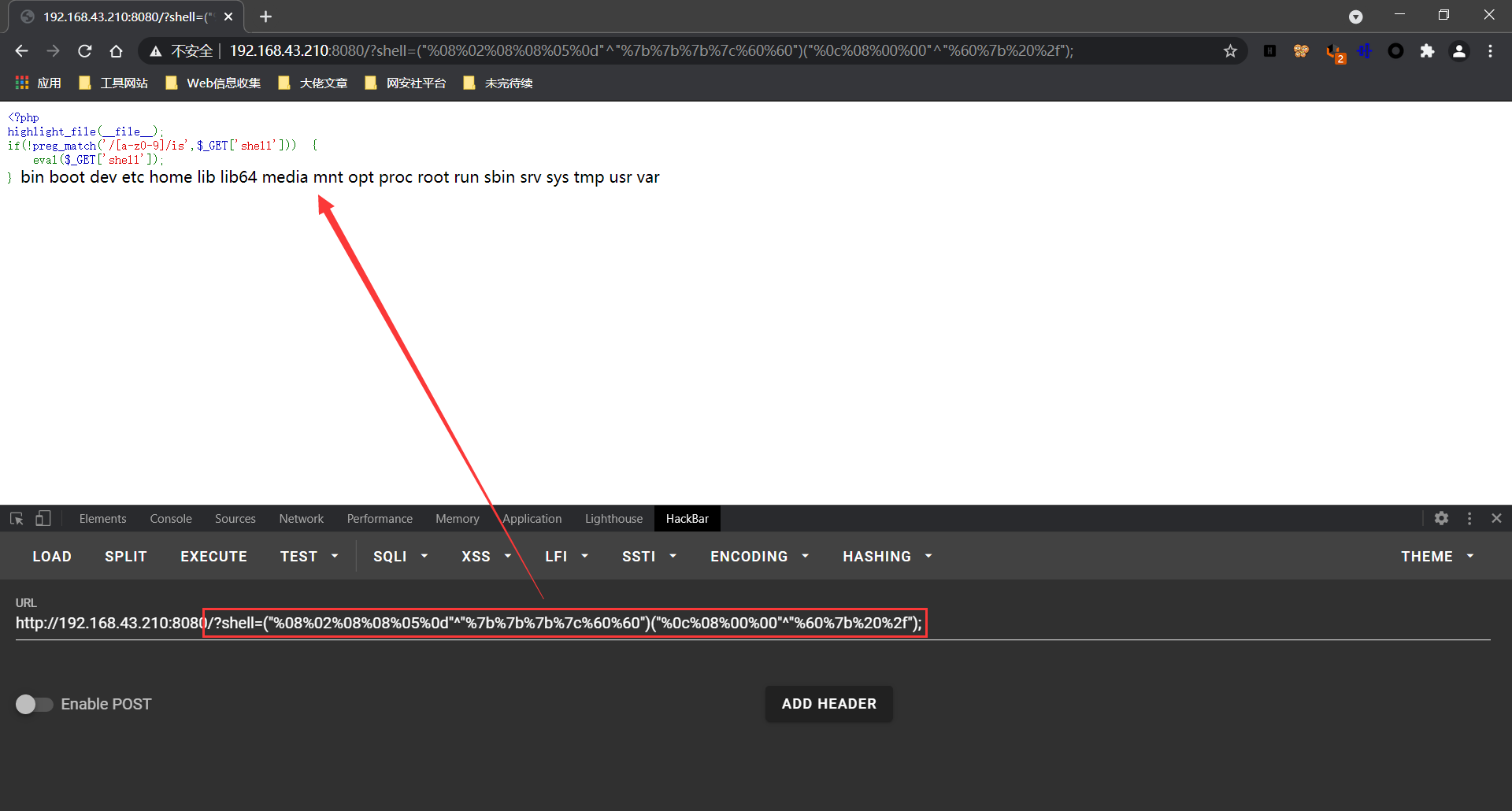Image resolution: width=1512 pixels, height=811 pixels.
Task: Restore down the browser window
Action: pos(1443,15)
